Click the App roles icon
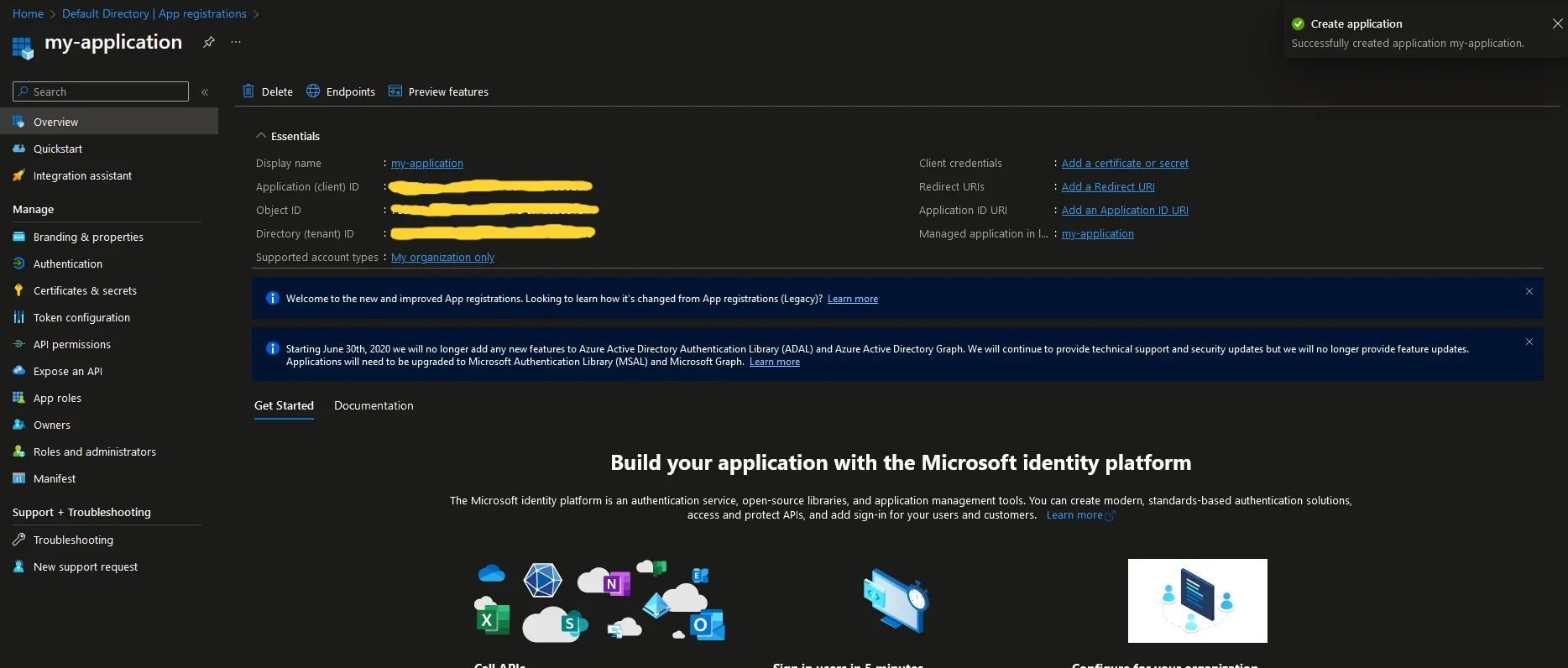 click(x=18, y=398)
